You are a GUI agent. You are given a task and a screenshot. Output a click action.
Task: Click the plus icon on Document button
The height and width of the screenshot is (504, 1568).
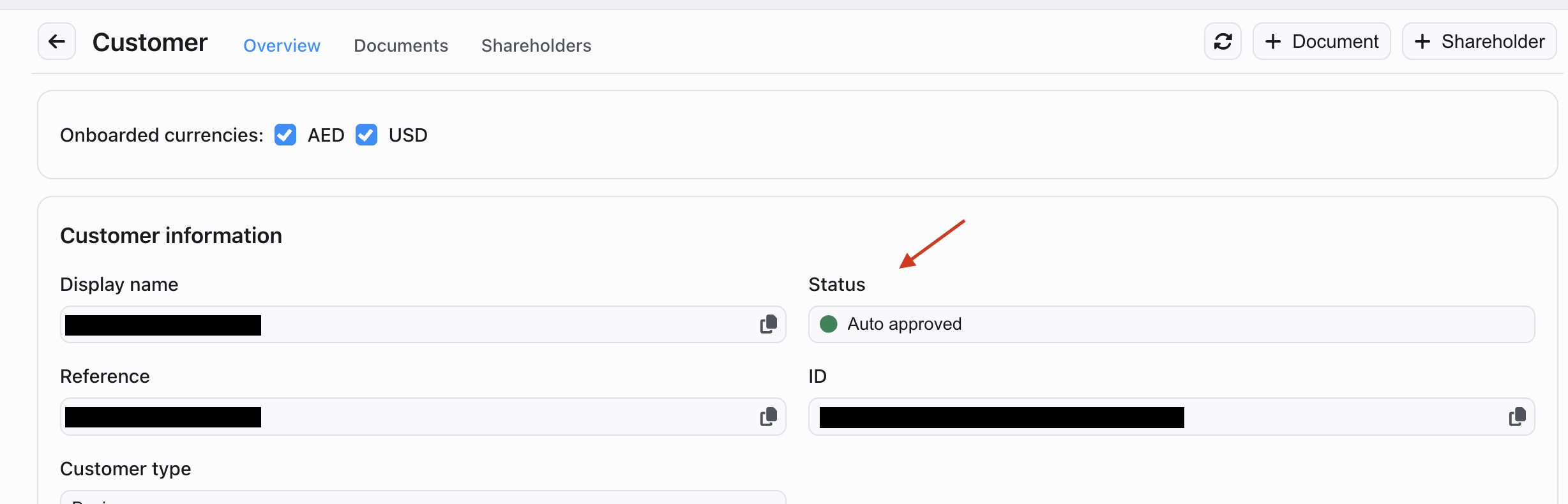(1273, 41)
